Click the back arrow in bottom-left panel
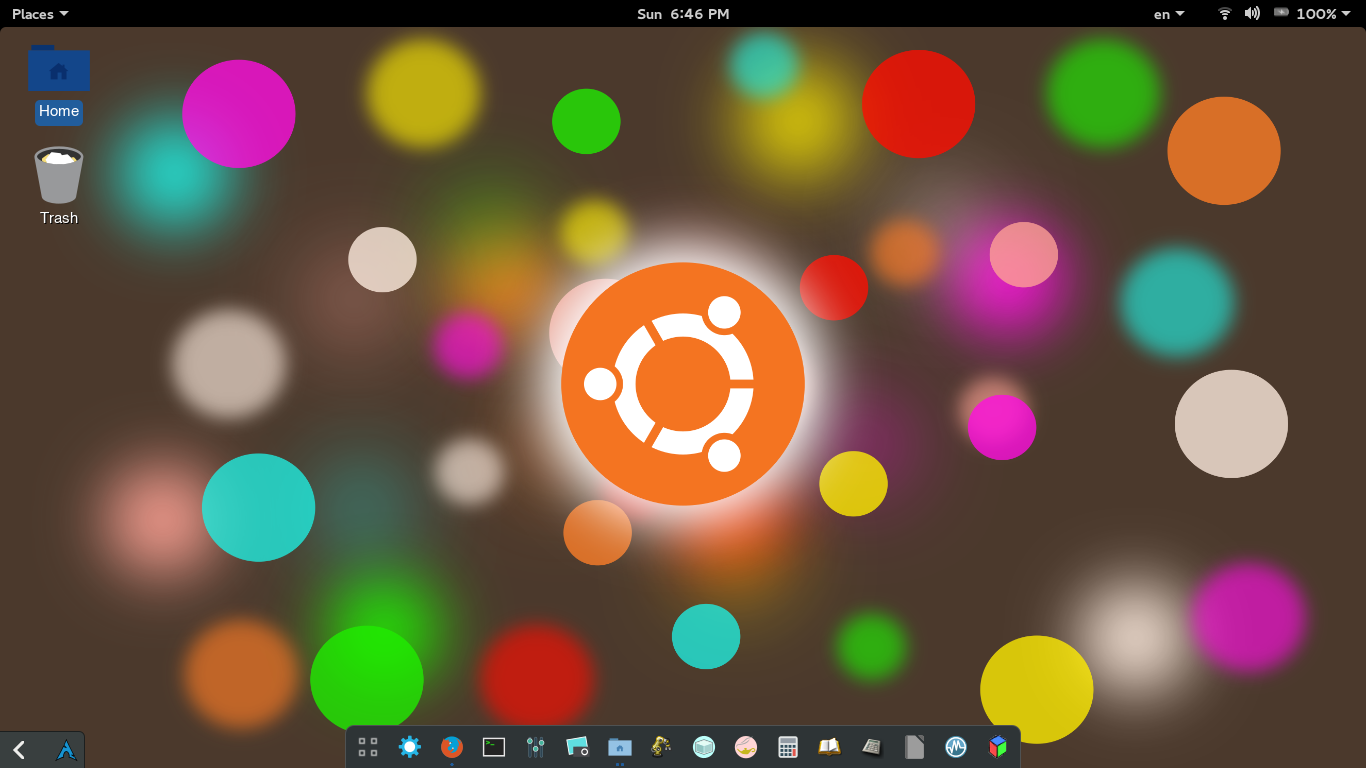 point(19,750)
